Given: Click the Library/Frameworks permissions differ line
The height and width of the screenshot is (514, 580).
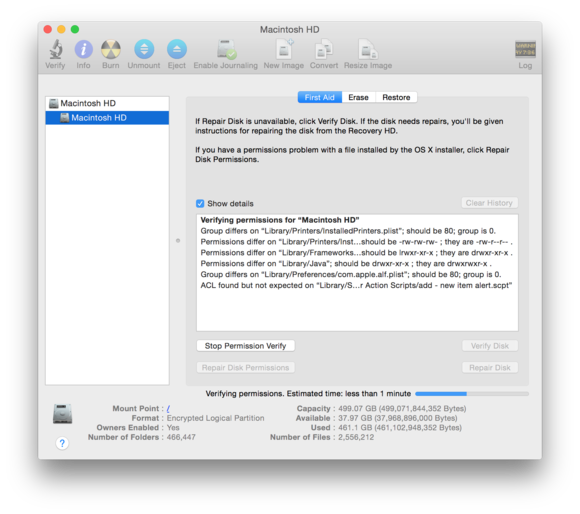Looking at the screenshot, I should [356, 253].
